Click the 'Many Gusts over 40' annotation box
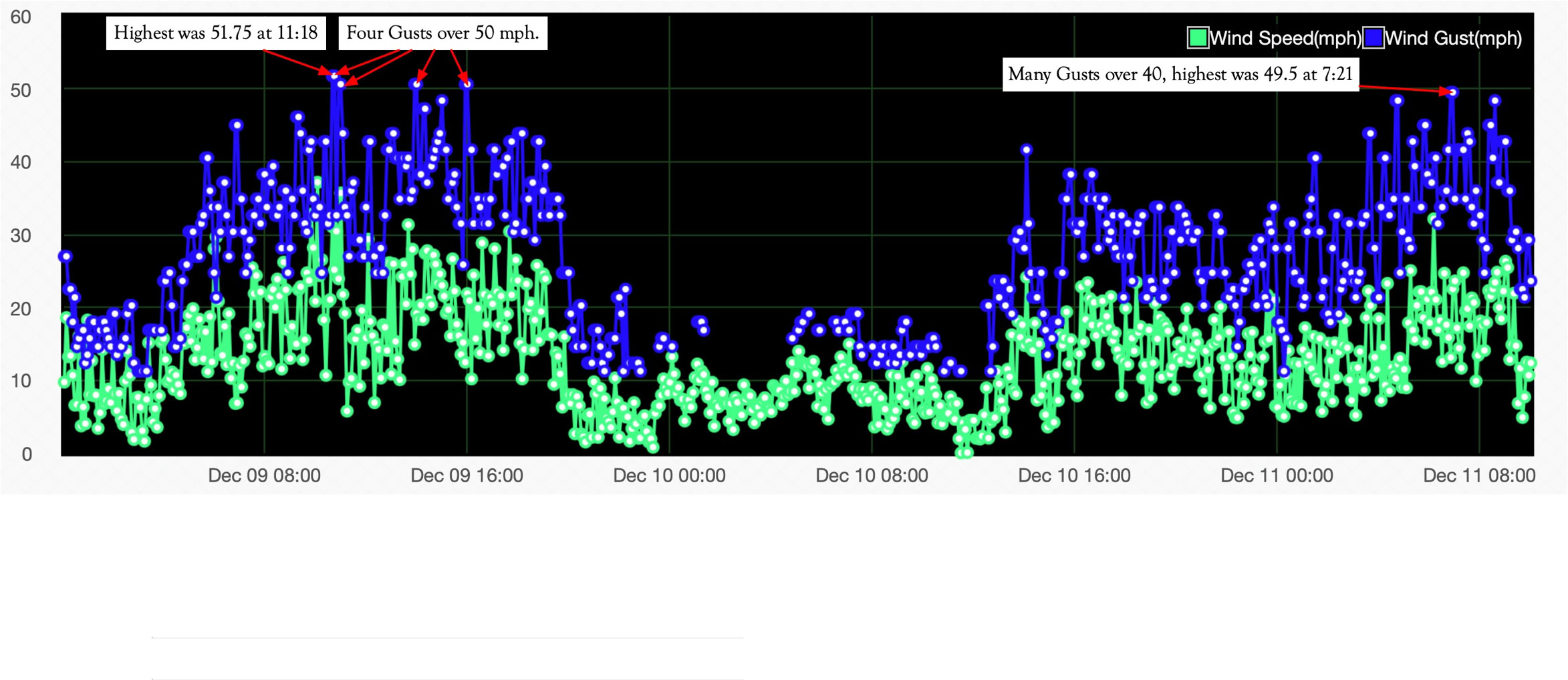The width and height of the screenshot is (1568, 680). [x=1180, y=74]
